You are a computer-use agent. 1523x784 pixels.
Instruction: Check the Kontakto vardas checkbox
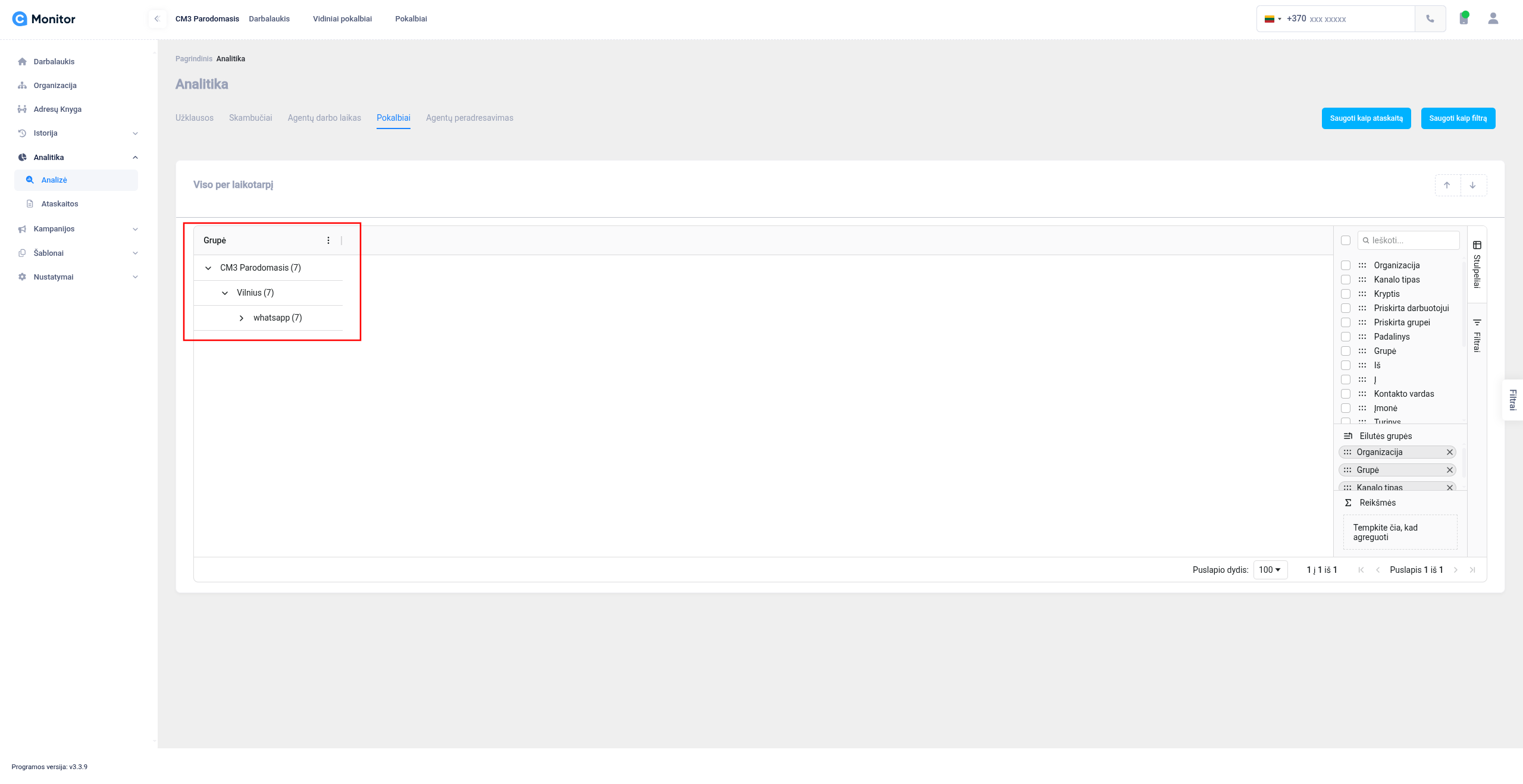(1346, 394)
